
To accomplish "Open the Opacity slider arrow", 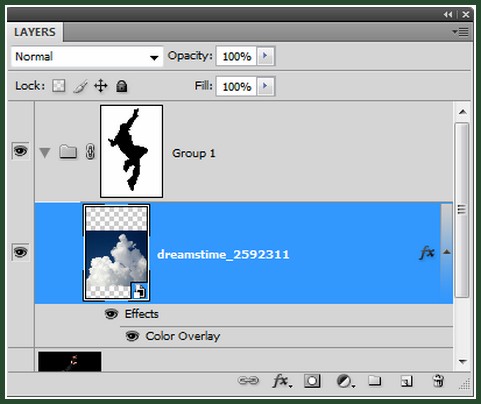I will pos(266,56).
